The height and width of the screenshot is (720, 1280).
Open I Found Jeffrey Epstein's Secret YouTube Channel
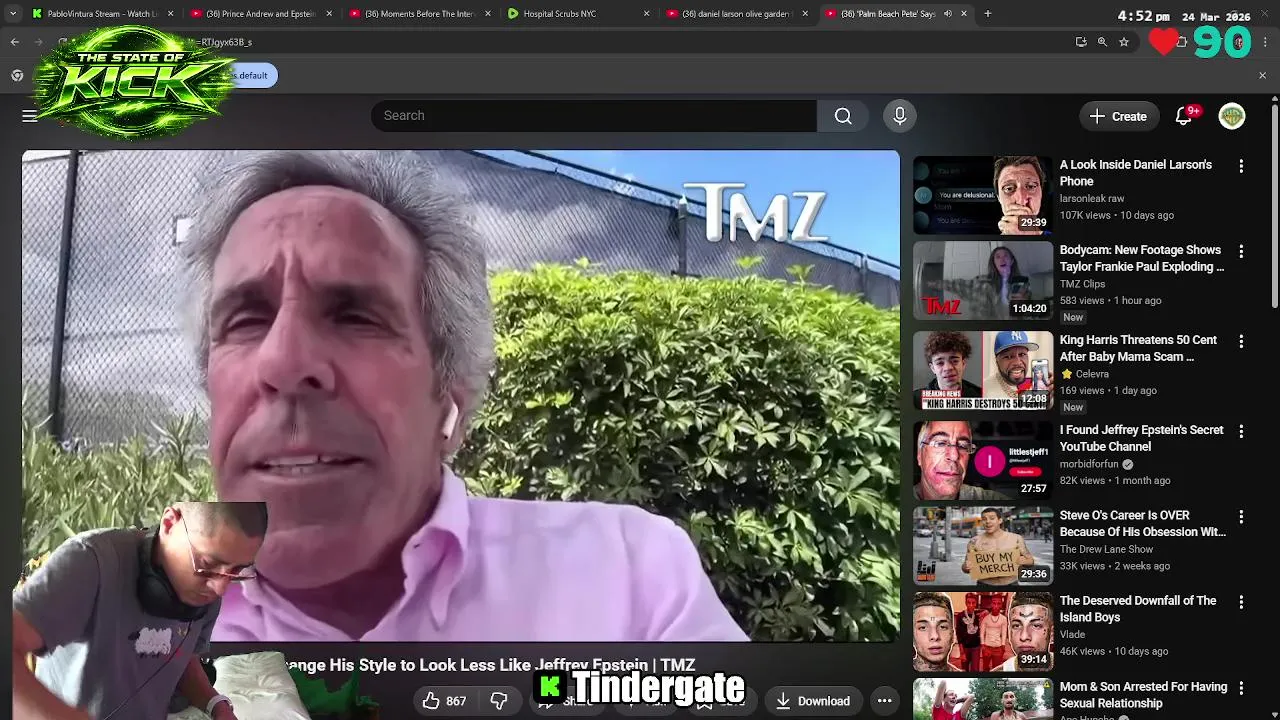click(1142, 438)
